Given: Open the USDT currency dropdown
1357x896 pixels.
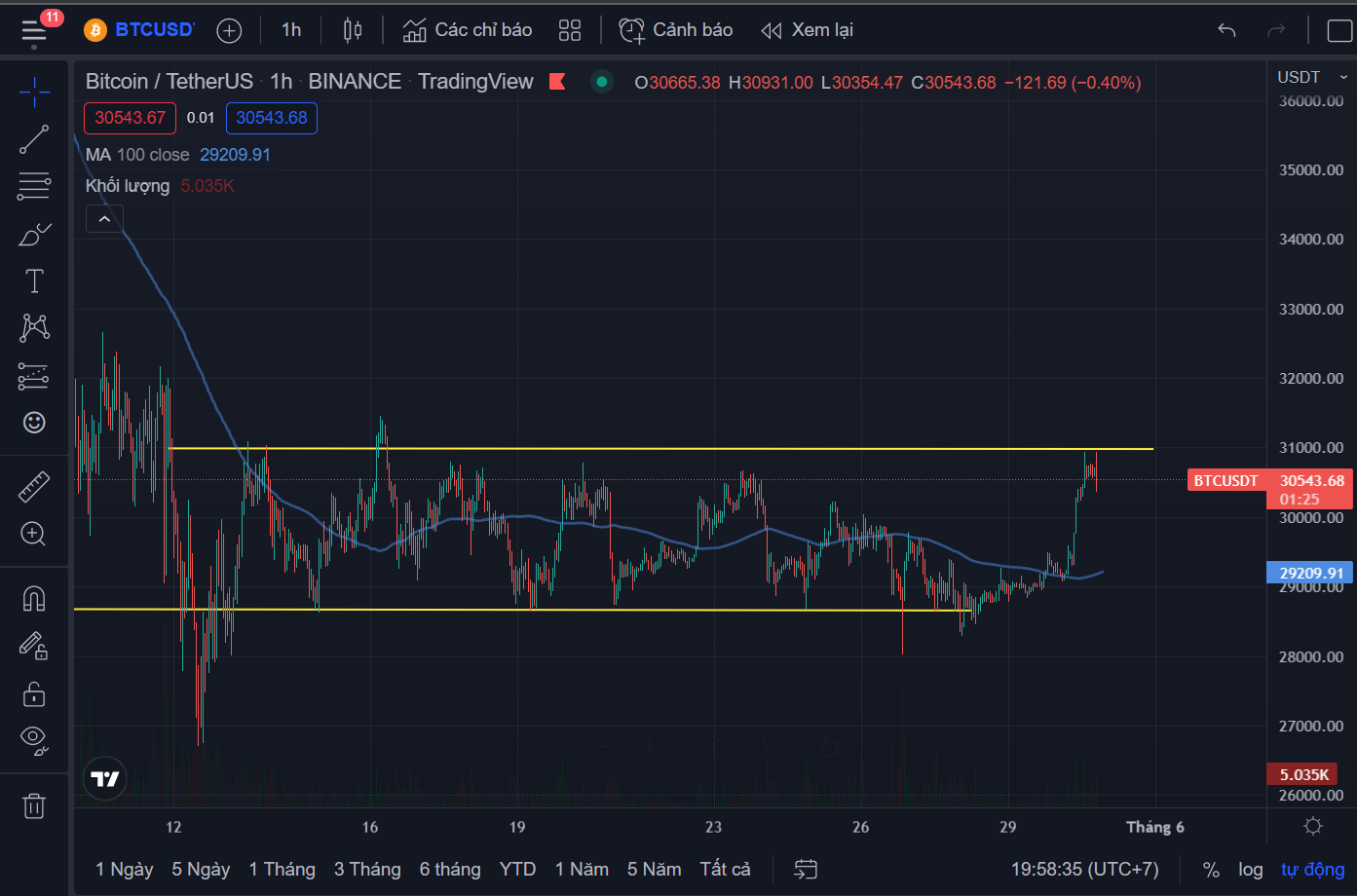Looking at the screenshot, I should (1312, 77).
